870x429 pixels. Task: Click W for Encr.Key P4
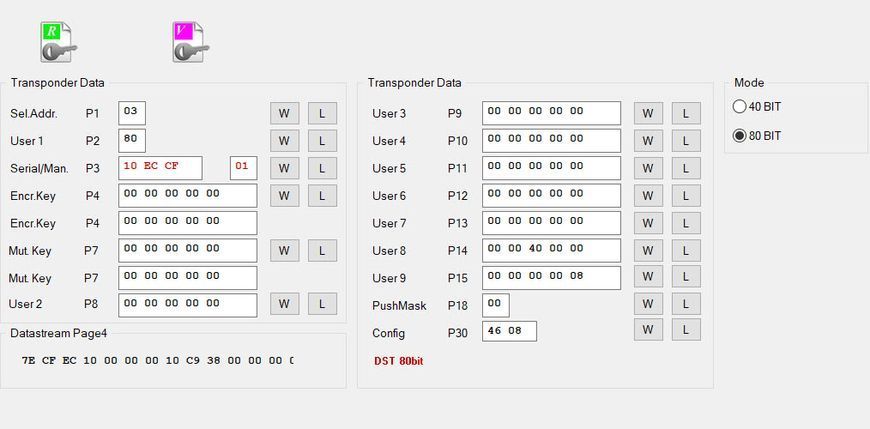[285, 195]
